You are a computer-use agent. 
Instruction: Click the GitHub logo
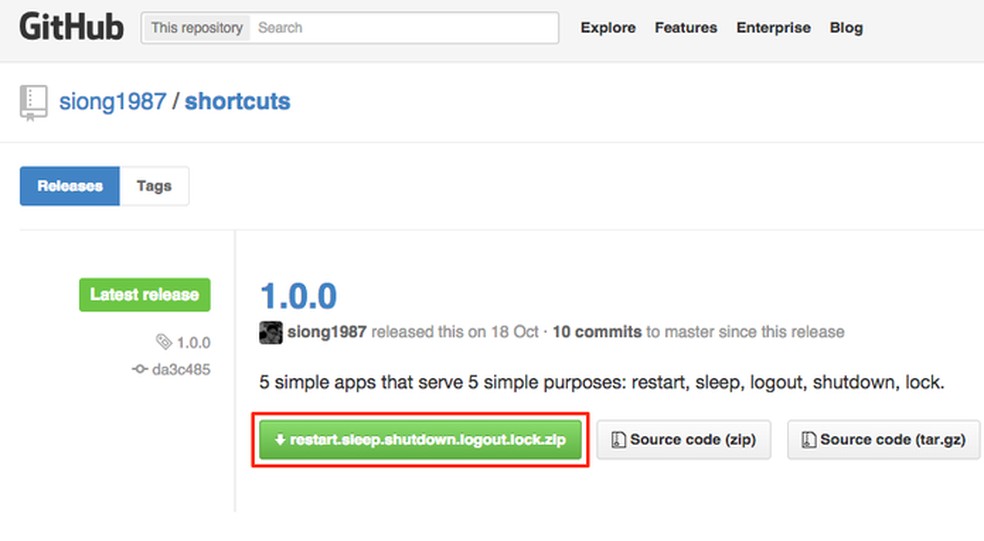pos(71,27)
